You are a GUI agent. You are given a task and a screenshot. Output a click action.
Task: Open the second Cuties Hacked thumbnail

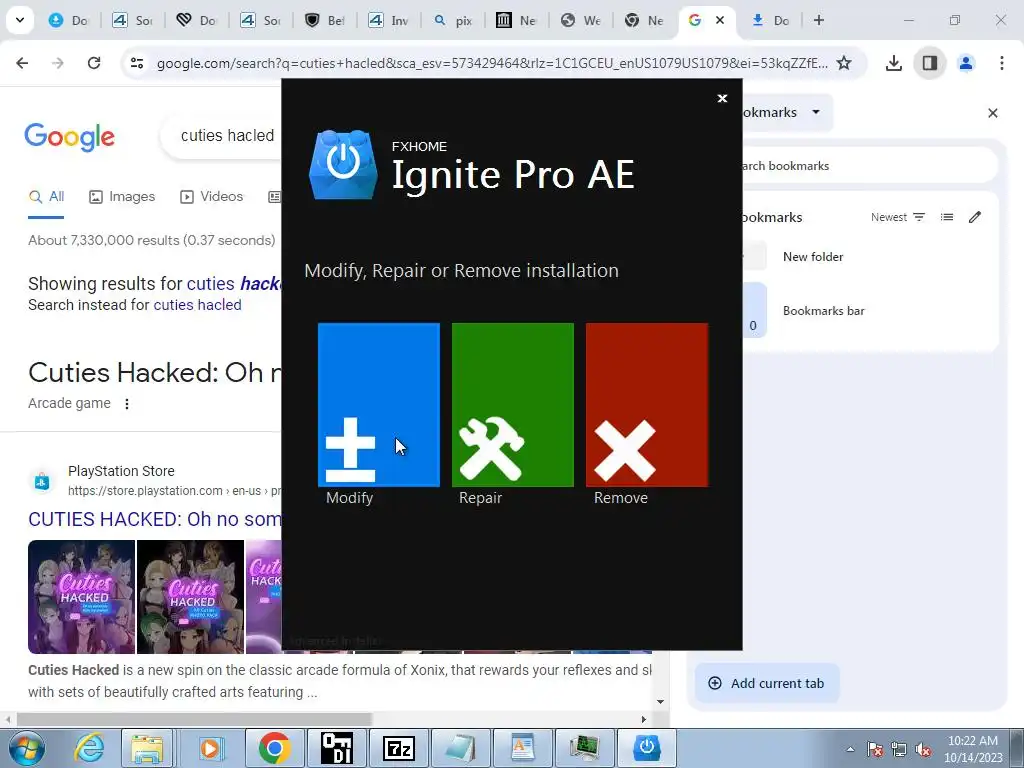tap(190, 597)
